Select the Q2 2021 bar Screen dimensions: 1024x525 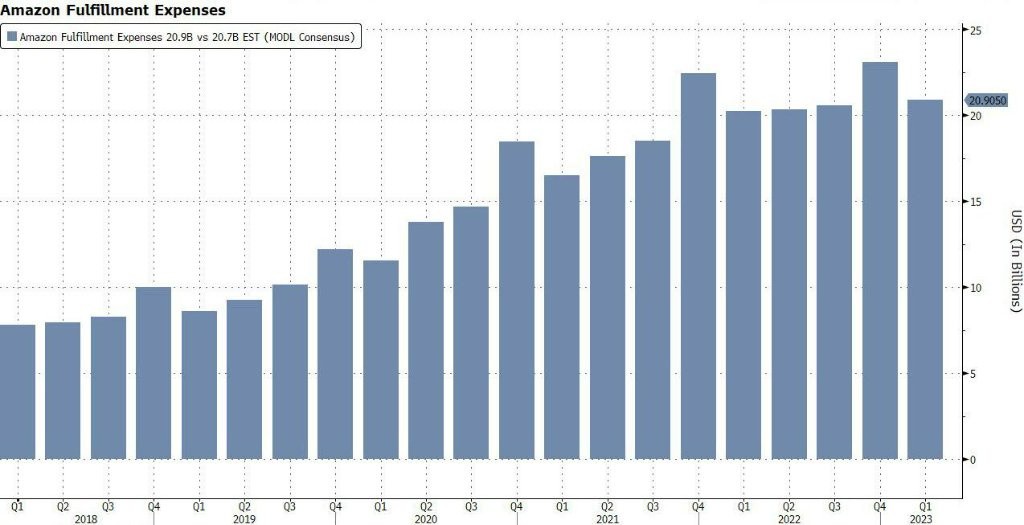point(607,308)
